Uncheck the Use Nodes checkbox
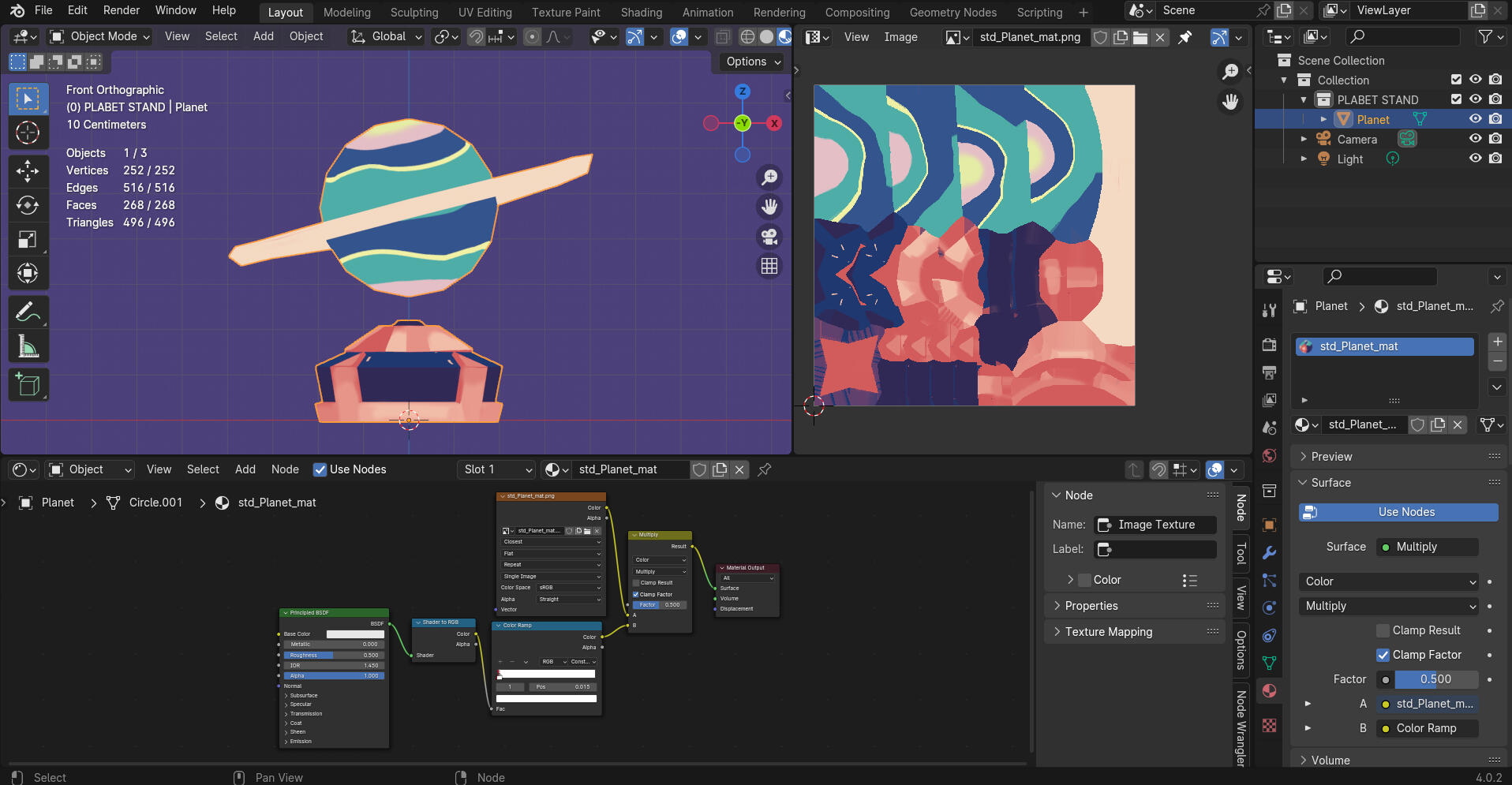 320,469
